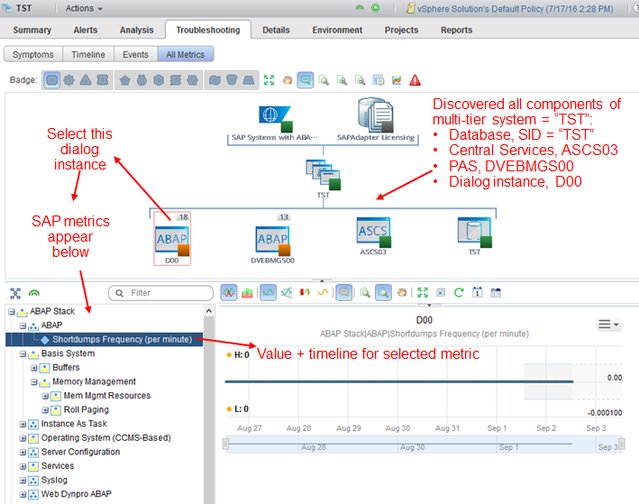Toggle the pan hand tool in metric toolbar
Screen dimensions: 639x504
(x=402, y=293)
